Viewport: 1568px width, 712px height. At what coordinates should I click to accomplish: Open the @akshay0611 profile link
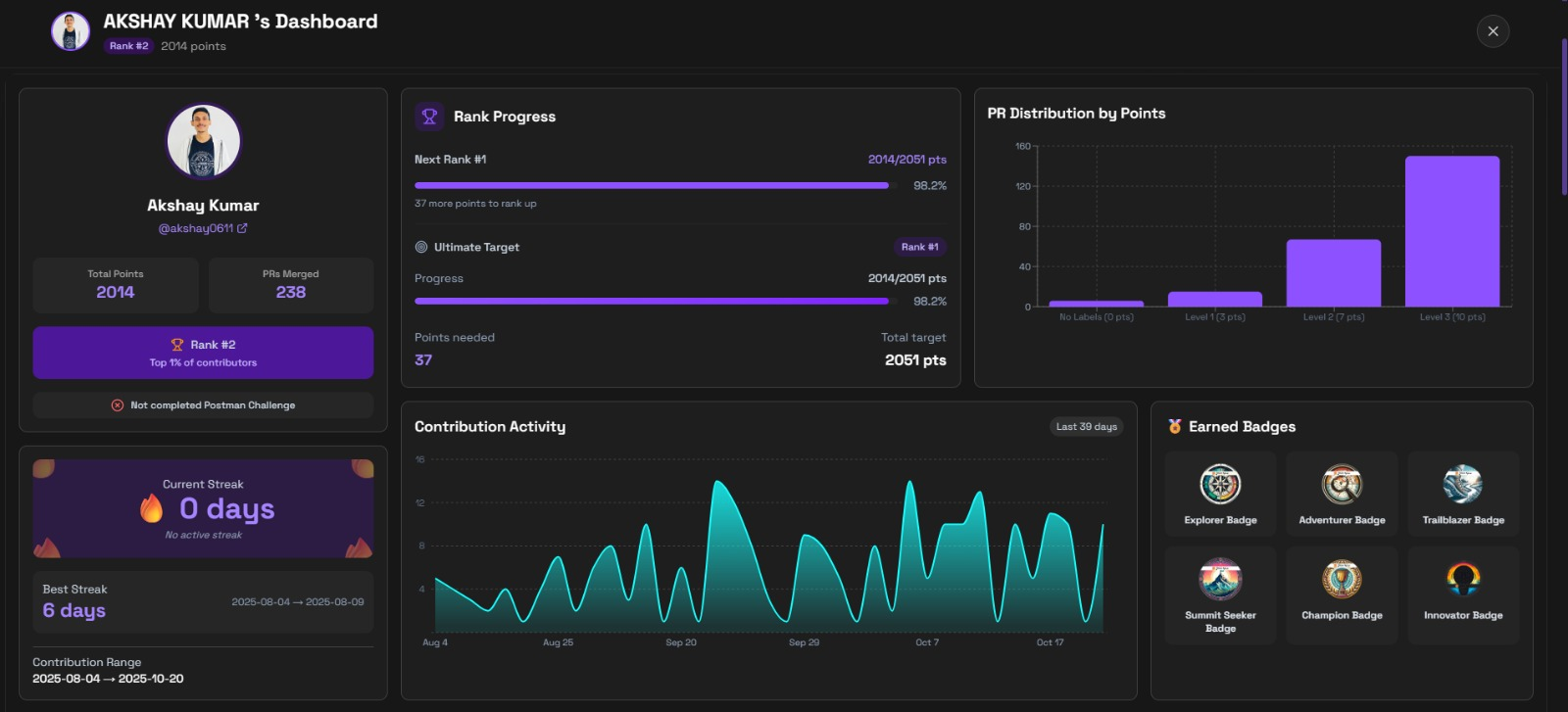[x=196, y=228]
